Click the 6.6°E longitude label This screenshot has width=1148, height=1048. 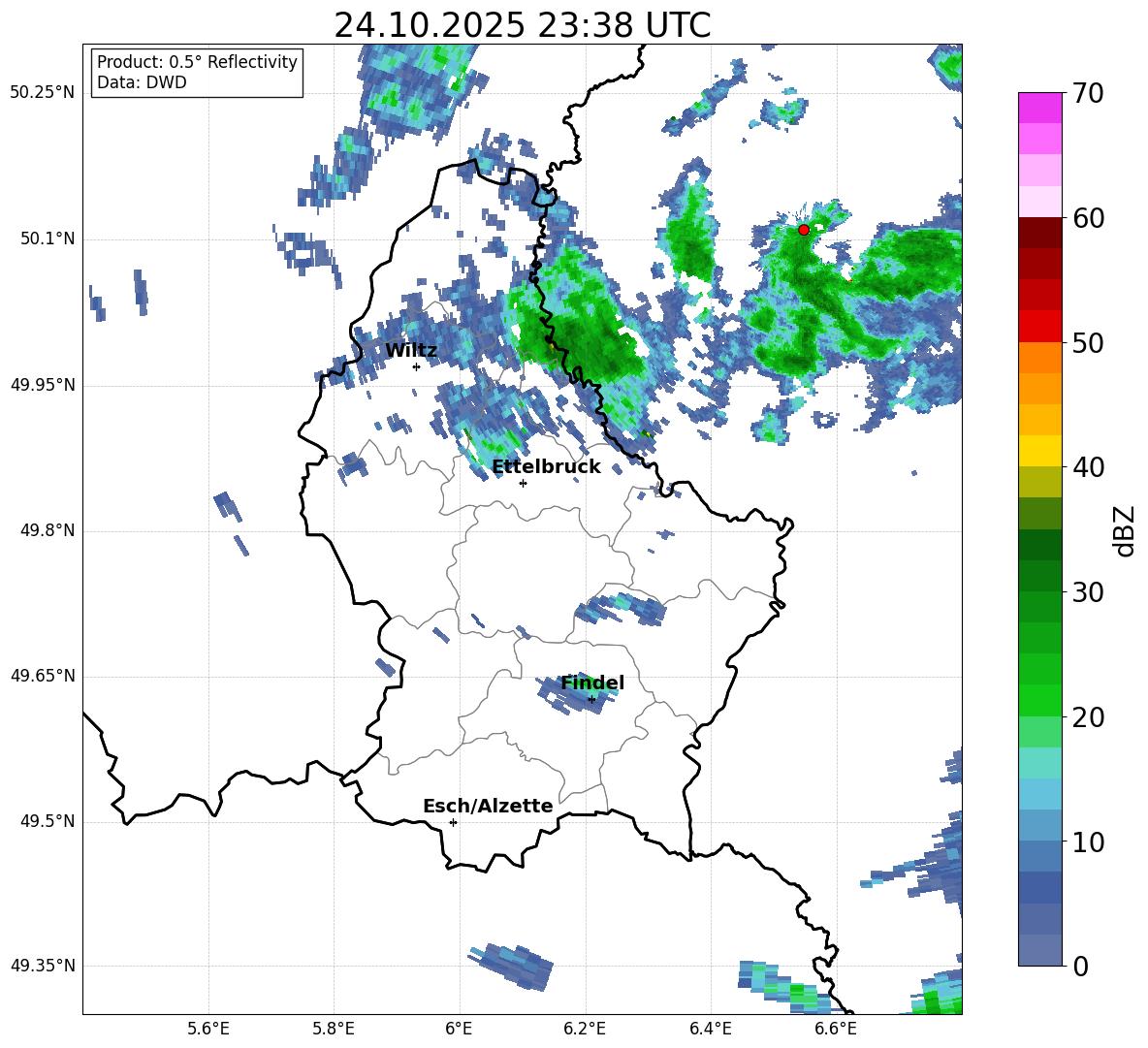click(x=836, y=1029)
